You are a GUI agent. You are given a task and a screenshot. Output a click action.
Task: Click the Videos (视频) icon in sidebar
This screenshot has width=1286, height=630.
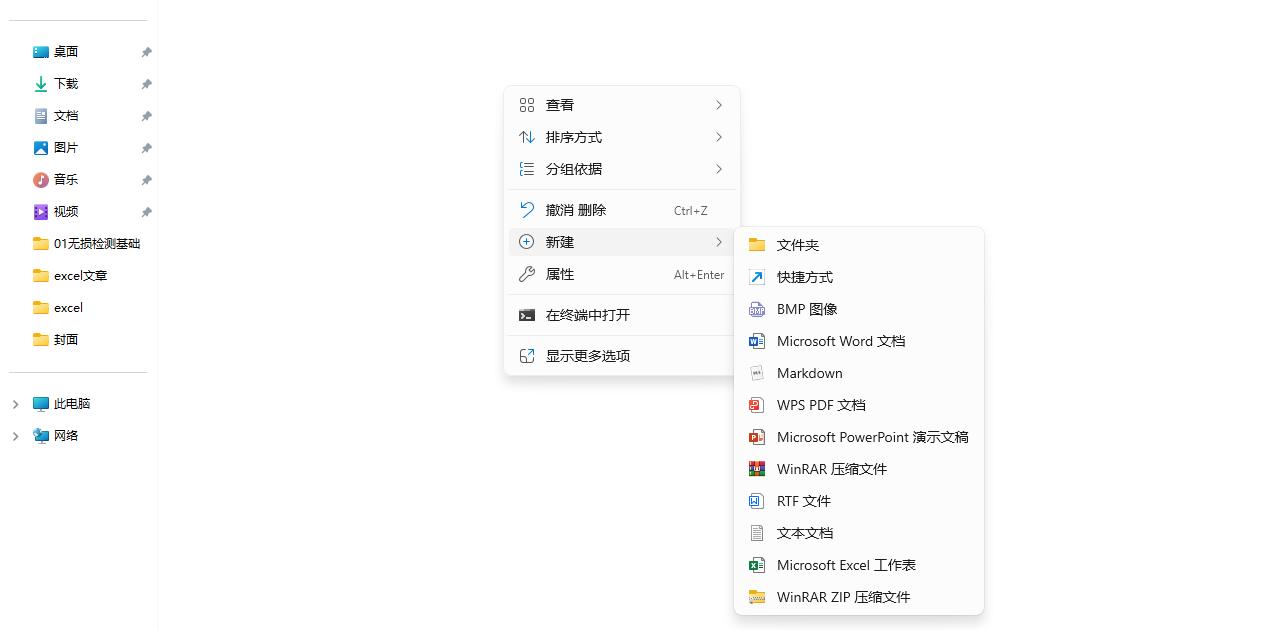41,212
